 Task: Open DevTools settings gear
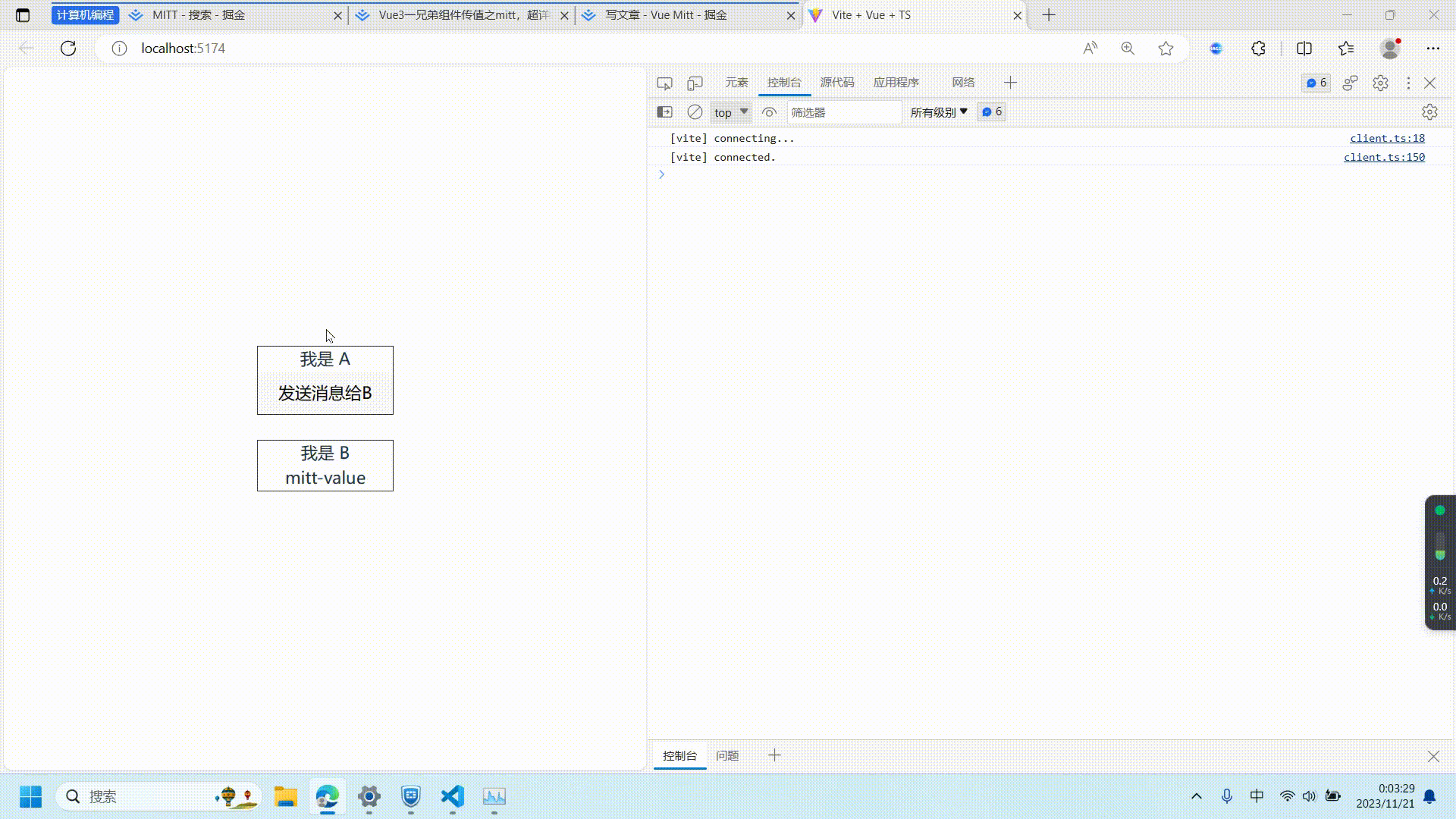pyautogui.click(x=1380, y=83)
